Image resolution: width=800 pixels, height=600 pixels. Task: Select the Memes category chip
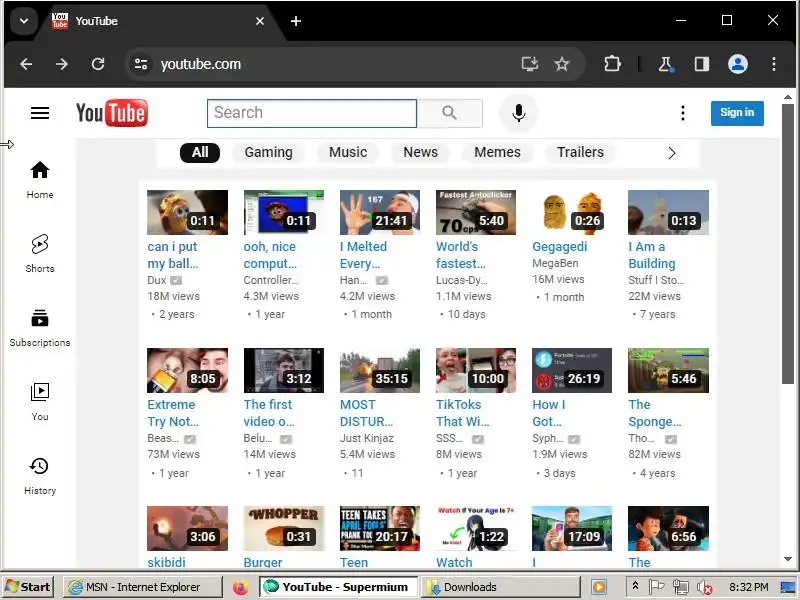pyautogui.click(x=497, y=153)
